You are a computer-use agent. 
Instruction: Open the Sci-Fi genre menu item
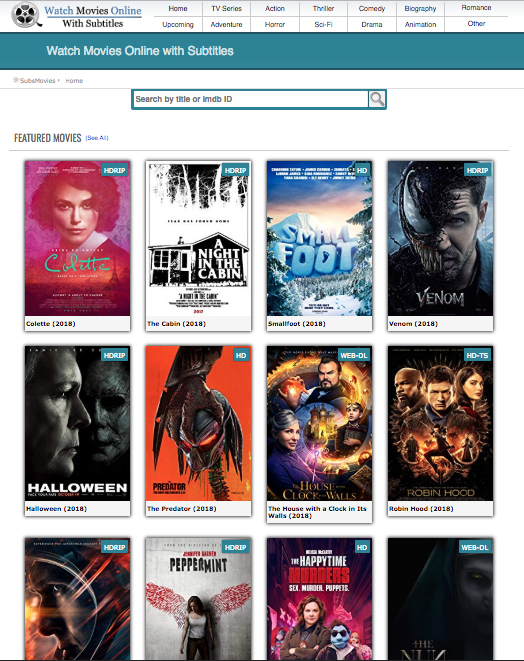323,24
